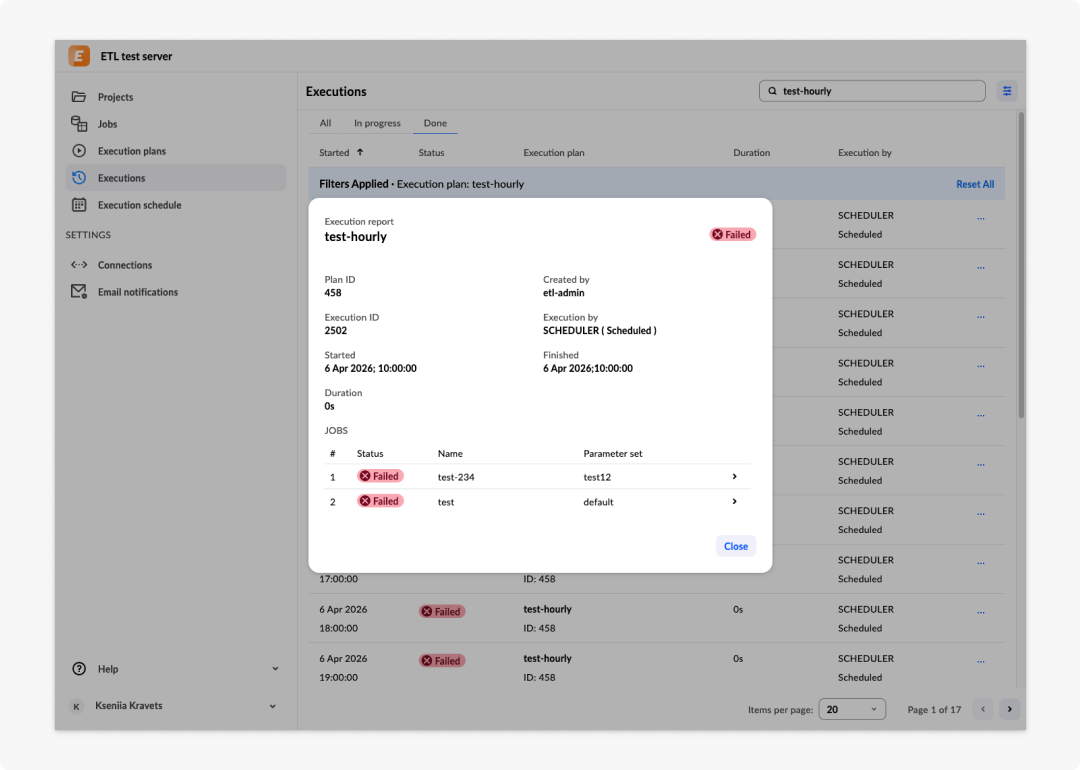This screenshot has height=770, width=1080.
Task: Click ETL test server title
Action: [136, 56]
